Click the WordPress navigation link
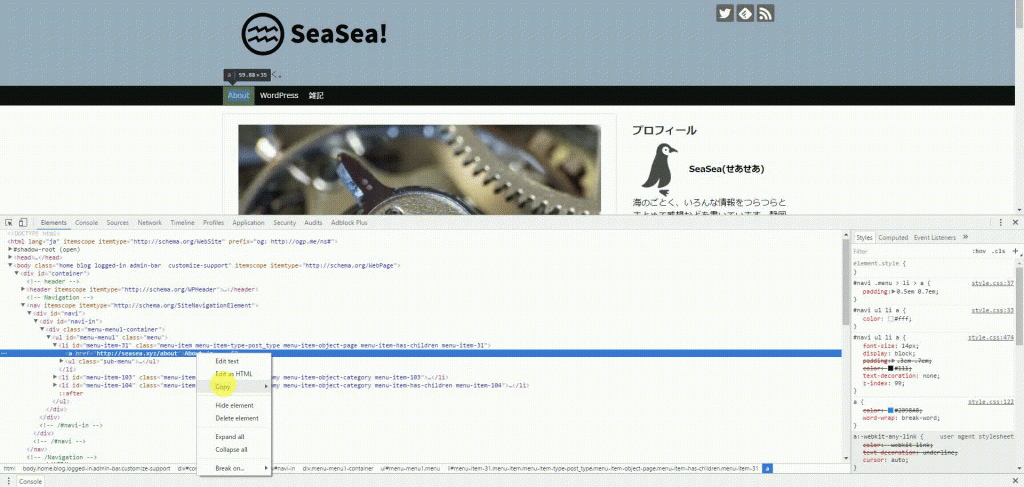The image size is (1024, 487). click(279, 95)
